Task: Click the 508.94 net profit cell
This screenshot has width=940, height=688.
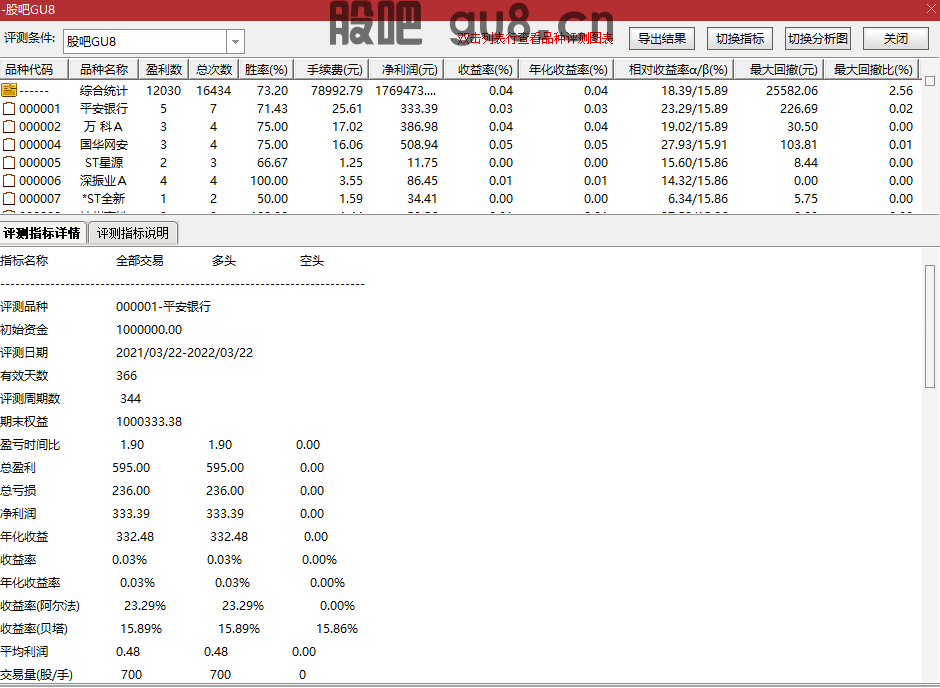Action: tap(418, 144)
